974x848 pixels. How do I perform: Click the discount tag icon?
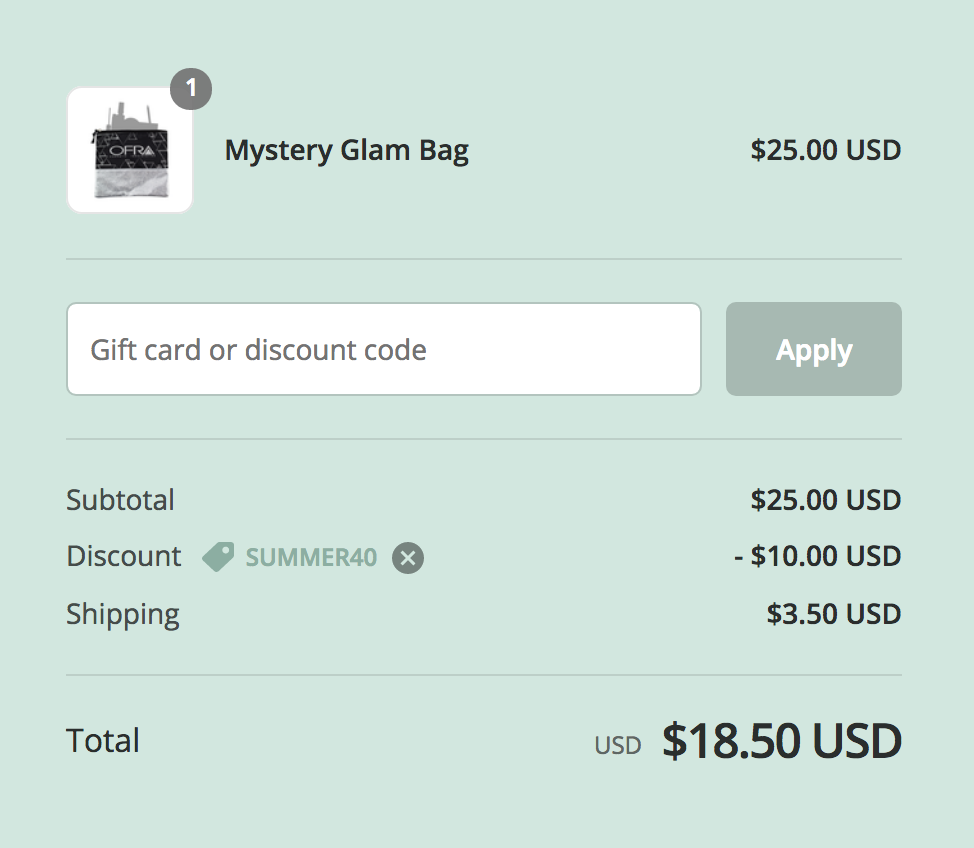(x=218, y=557)
